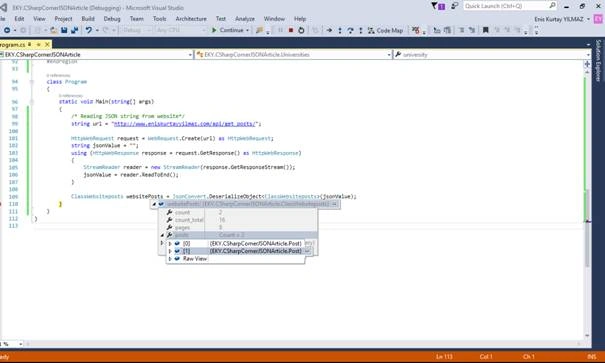Open the View menu
Screen dimensions: 605x363
click(x=39, y=19)
